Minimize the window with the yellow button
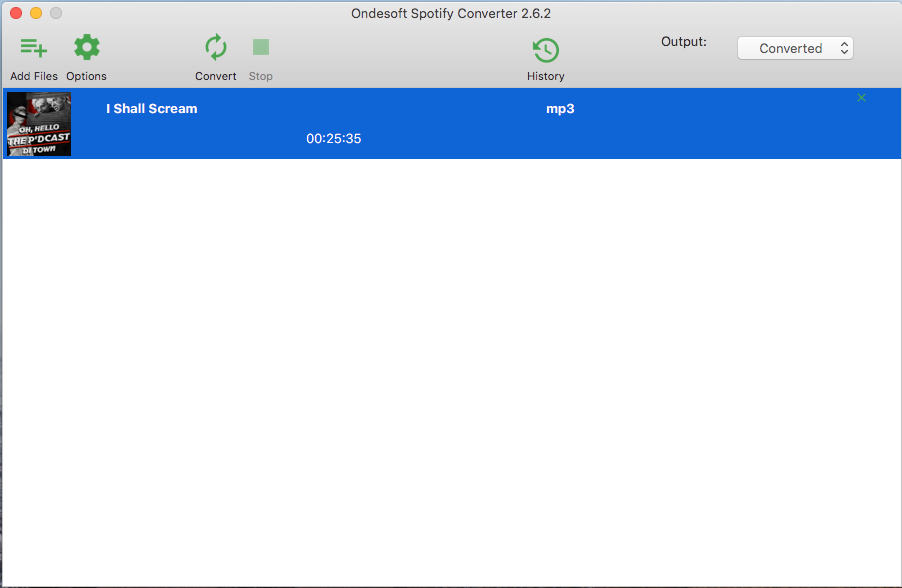The height and width of the screenshot is (588, 902). pos(36,13)
